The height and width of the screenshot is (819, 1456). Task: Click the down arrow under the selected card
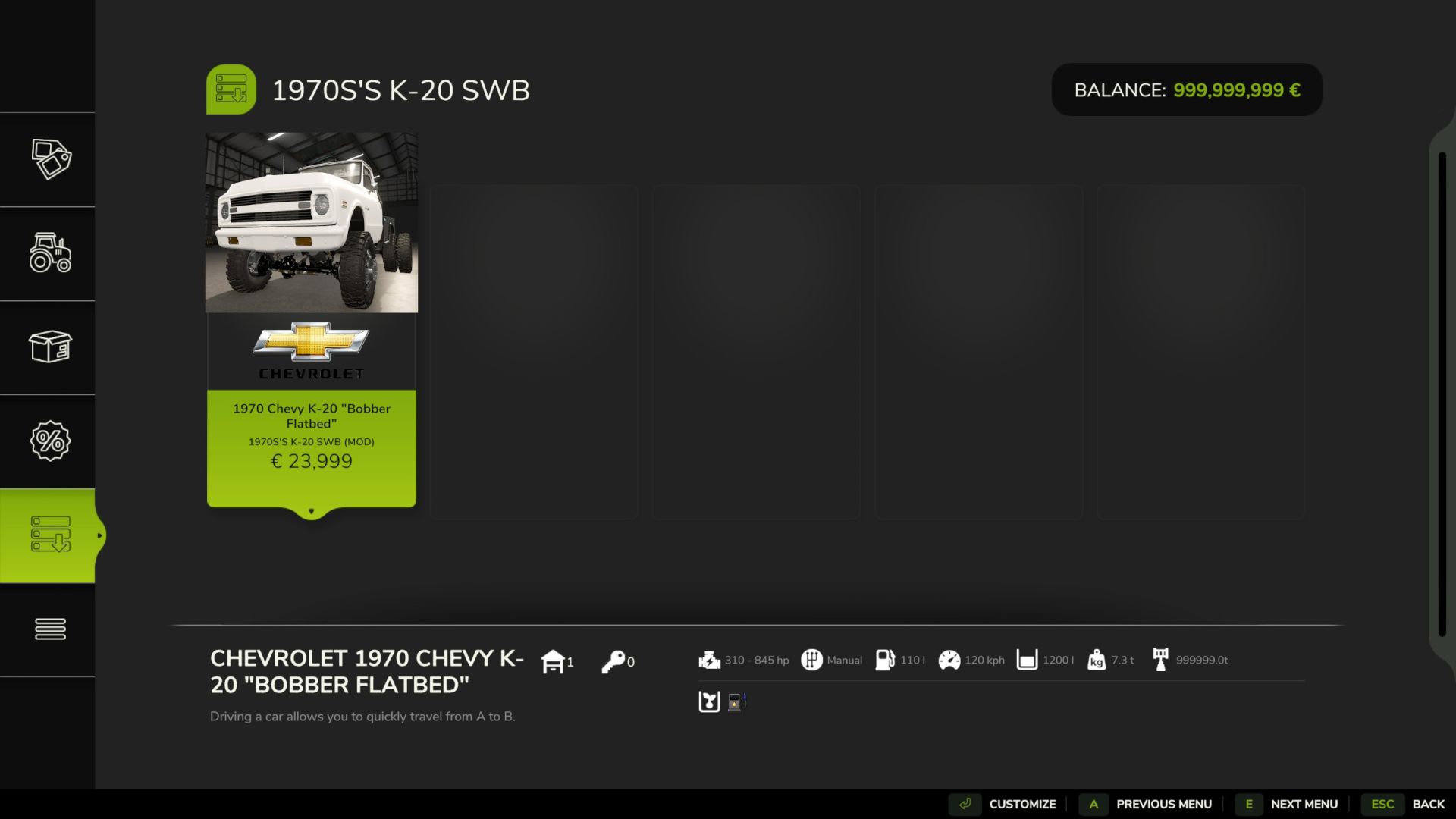[x=311, y=512]
